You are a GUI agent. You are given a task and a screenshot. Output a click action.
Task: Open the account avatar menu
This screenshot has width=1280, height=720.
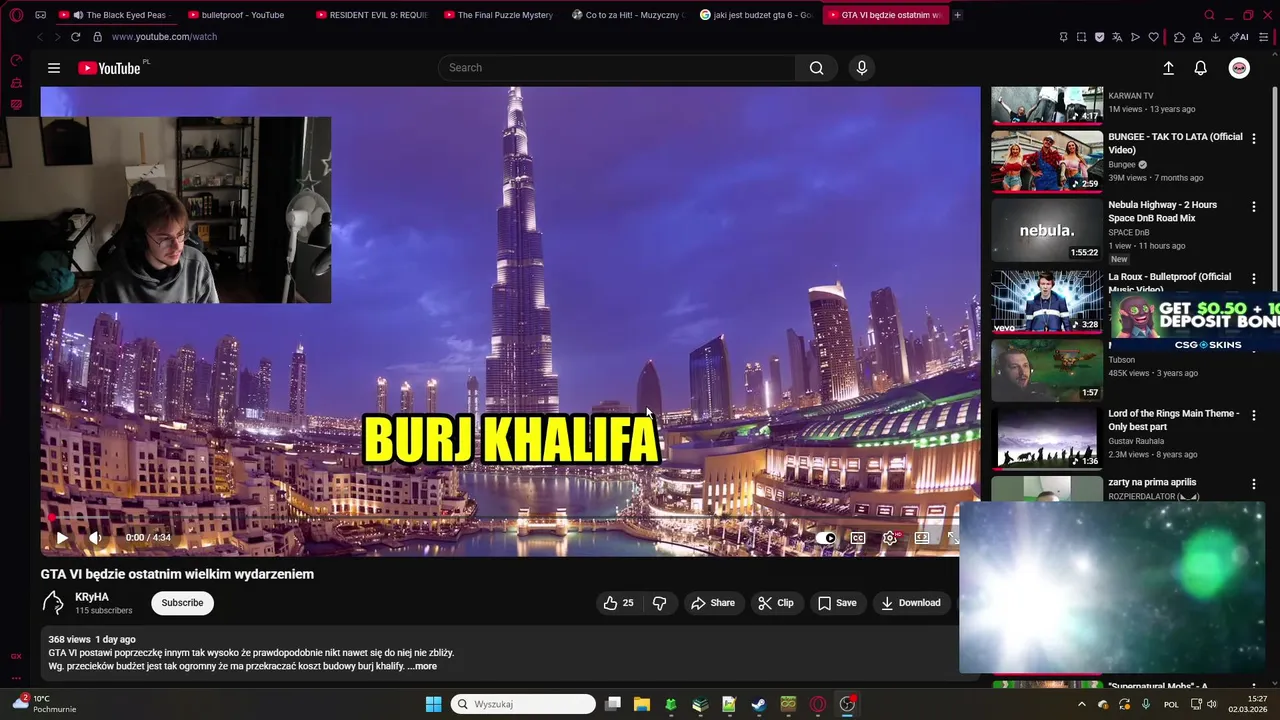pyautogui.click(x=1239, y=68)
